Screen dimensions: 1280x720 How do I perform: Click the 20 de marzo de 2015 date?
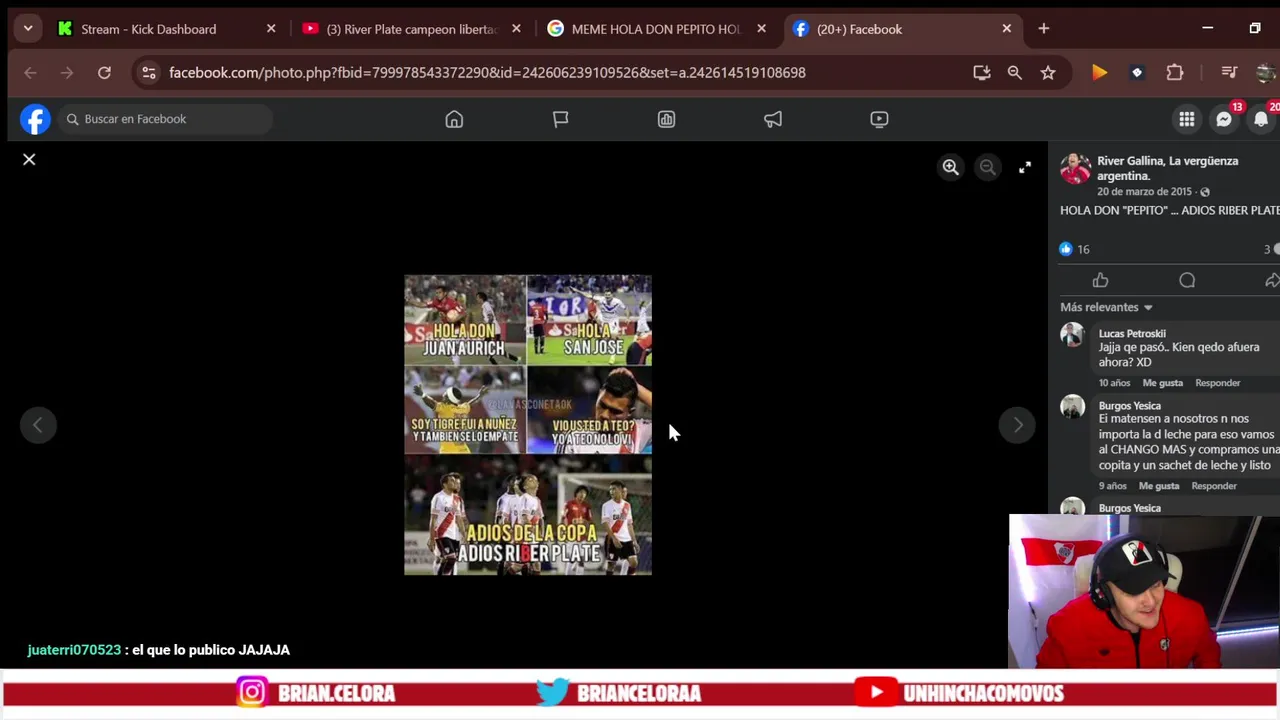1144,191
